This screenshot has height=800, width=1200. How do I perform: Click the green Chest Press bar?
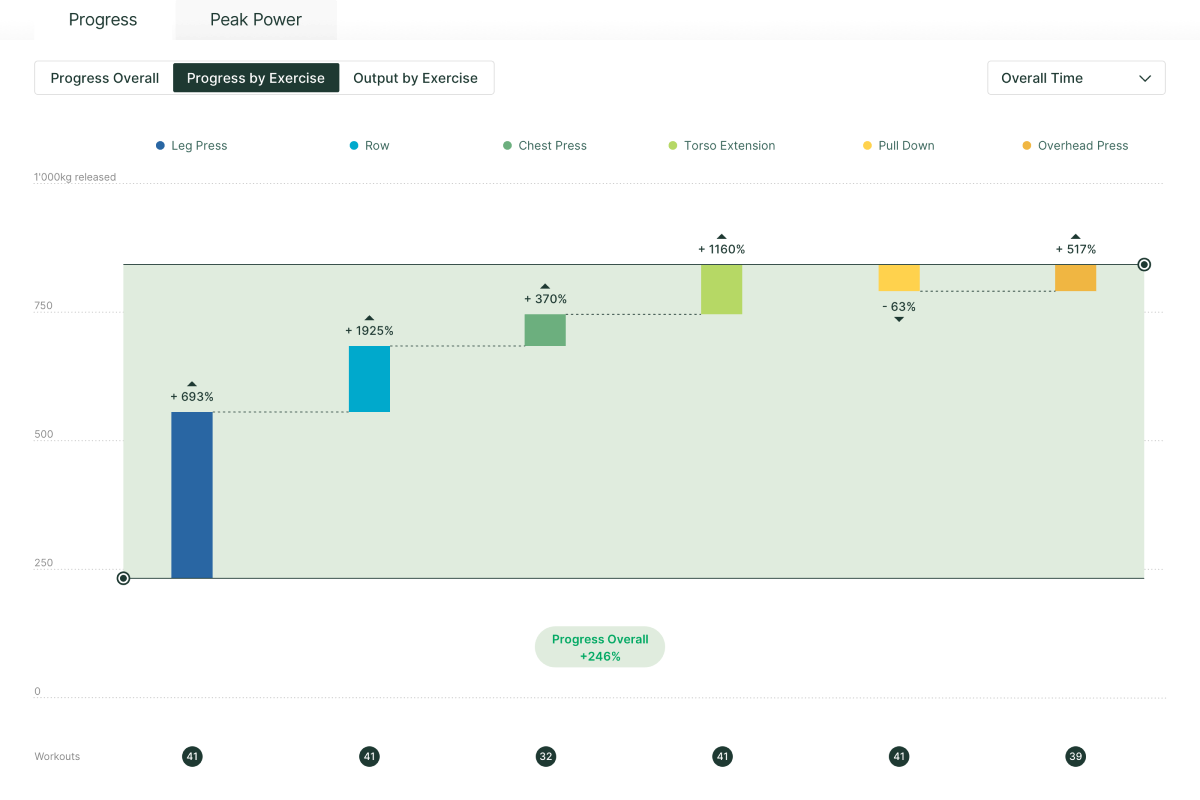(x=545, y=330)
